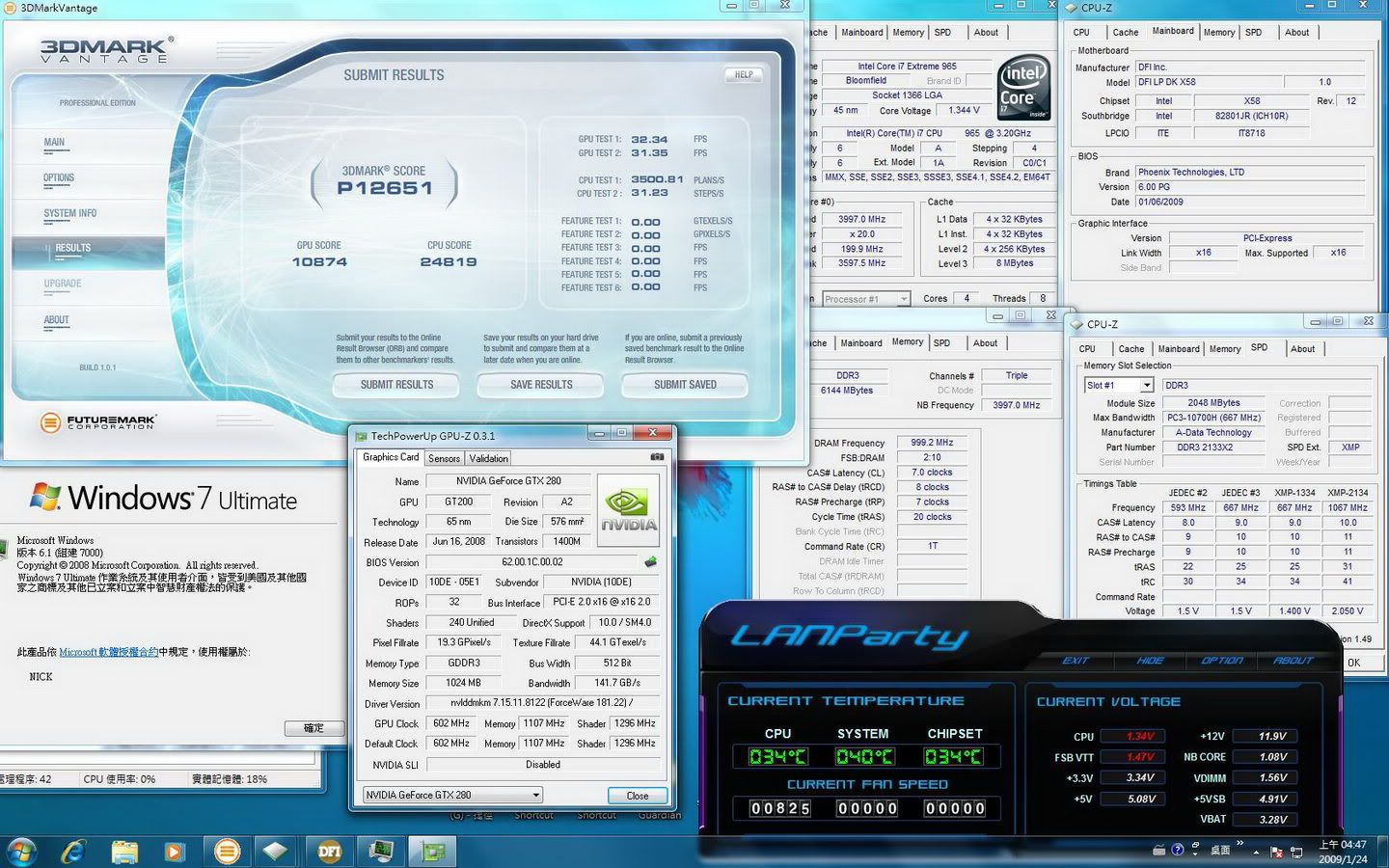
Task: Click the Show desktop strip at taskbar end
Action: coord(1381,852)
